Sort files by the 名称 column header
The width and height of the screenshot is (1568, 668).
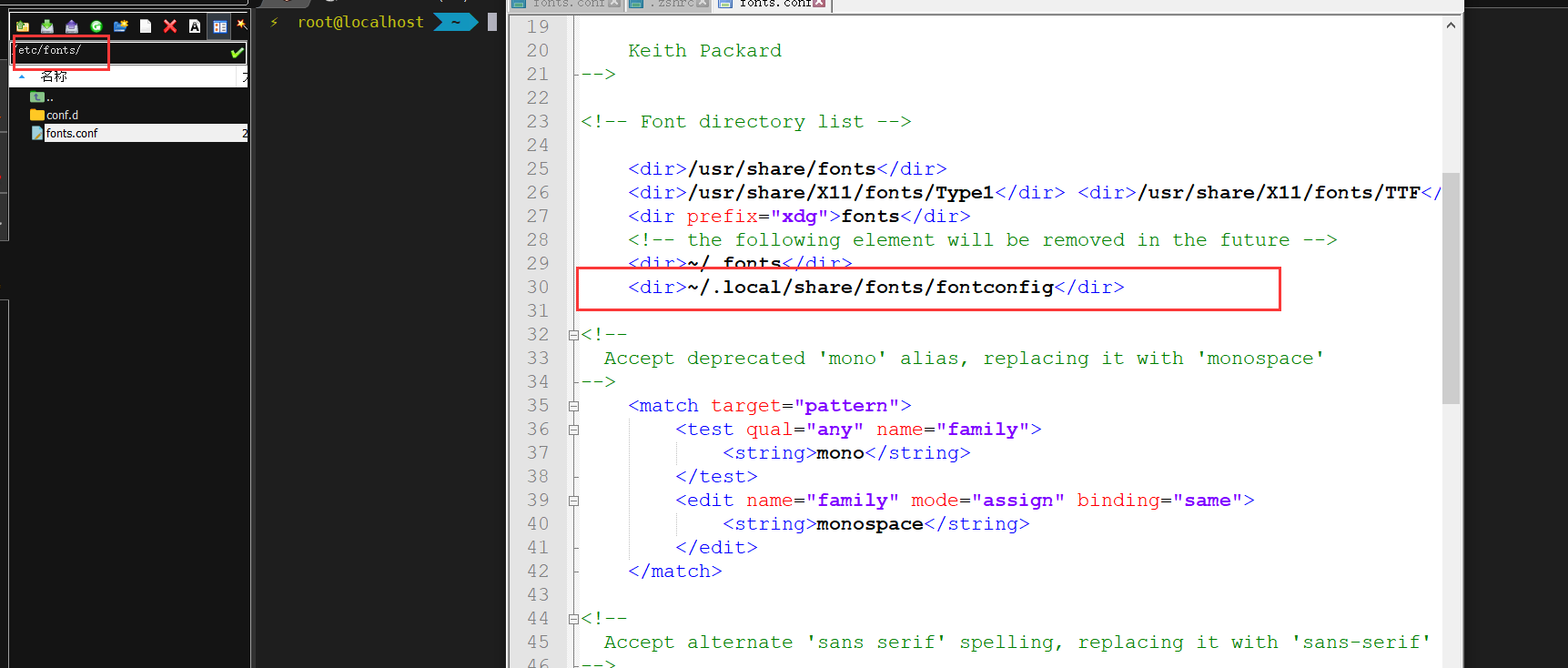click(x=54, y=76)
